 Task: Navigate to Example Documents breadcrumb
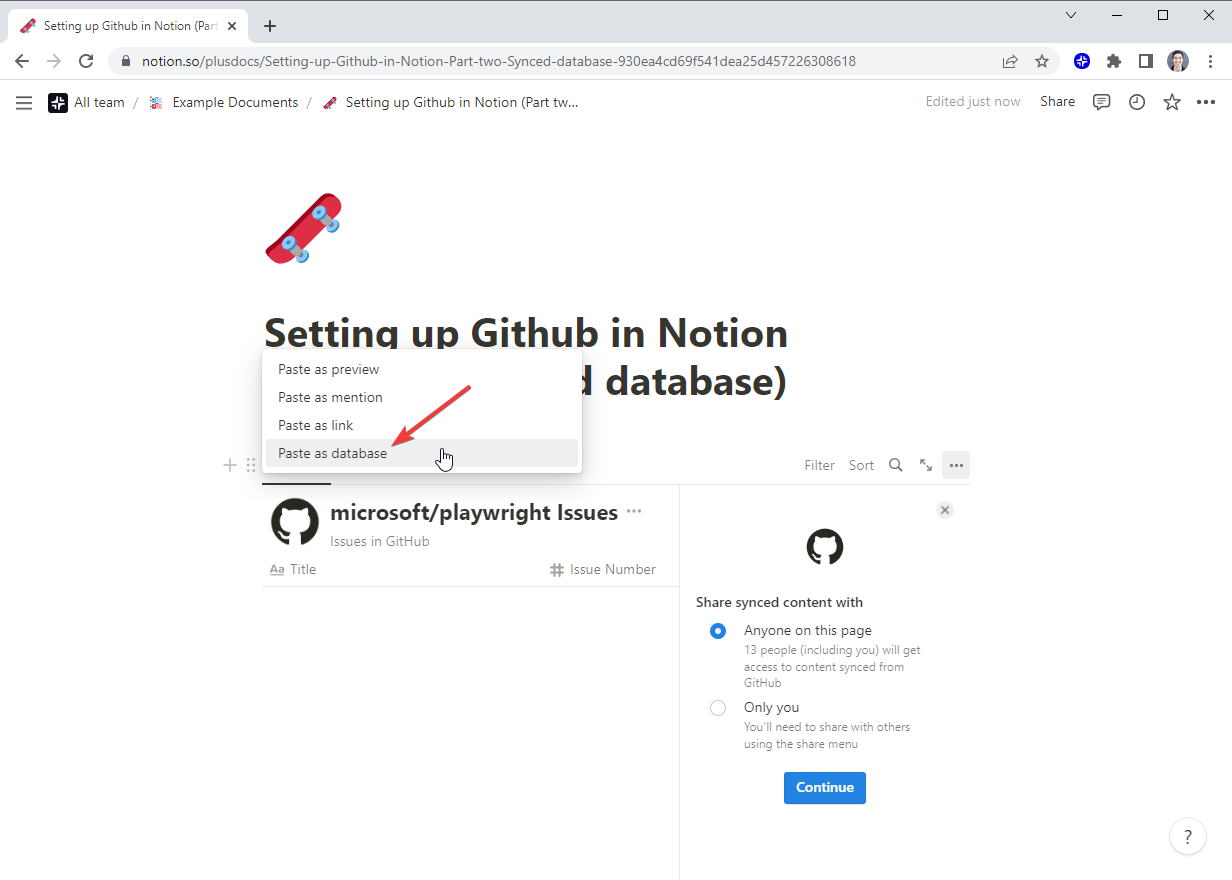[223, 102]
